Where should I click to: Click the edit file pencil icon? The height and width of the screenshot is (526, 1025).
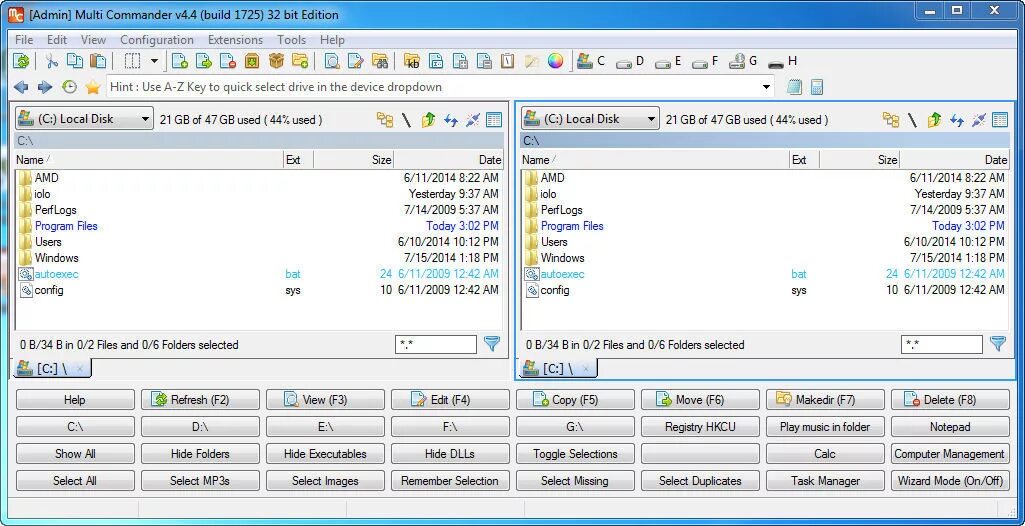click(x=356, y=61)
